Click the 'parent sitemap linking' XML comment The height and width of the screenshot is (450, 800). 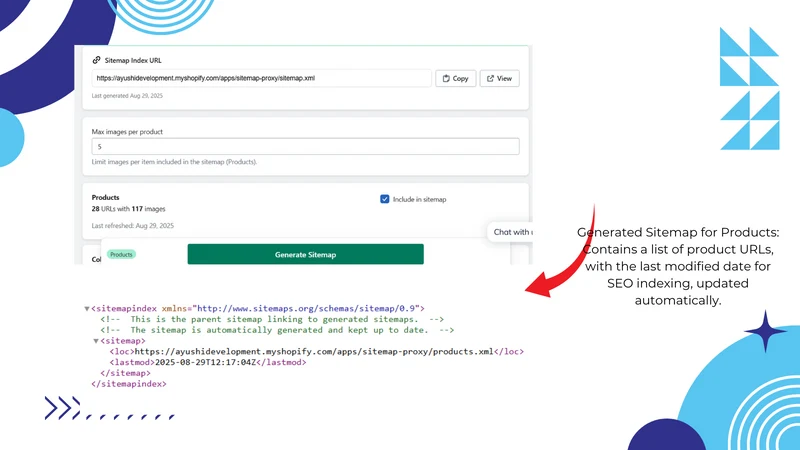pyautogui.click(x=272, y=319)
